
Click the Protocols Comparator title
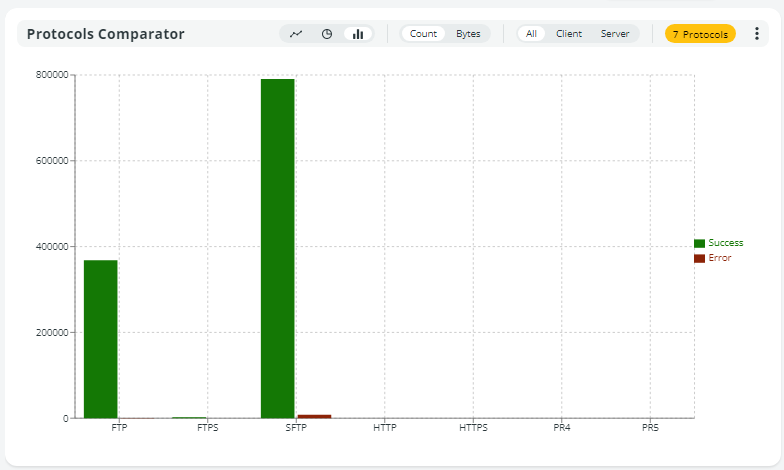point(105,34)
